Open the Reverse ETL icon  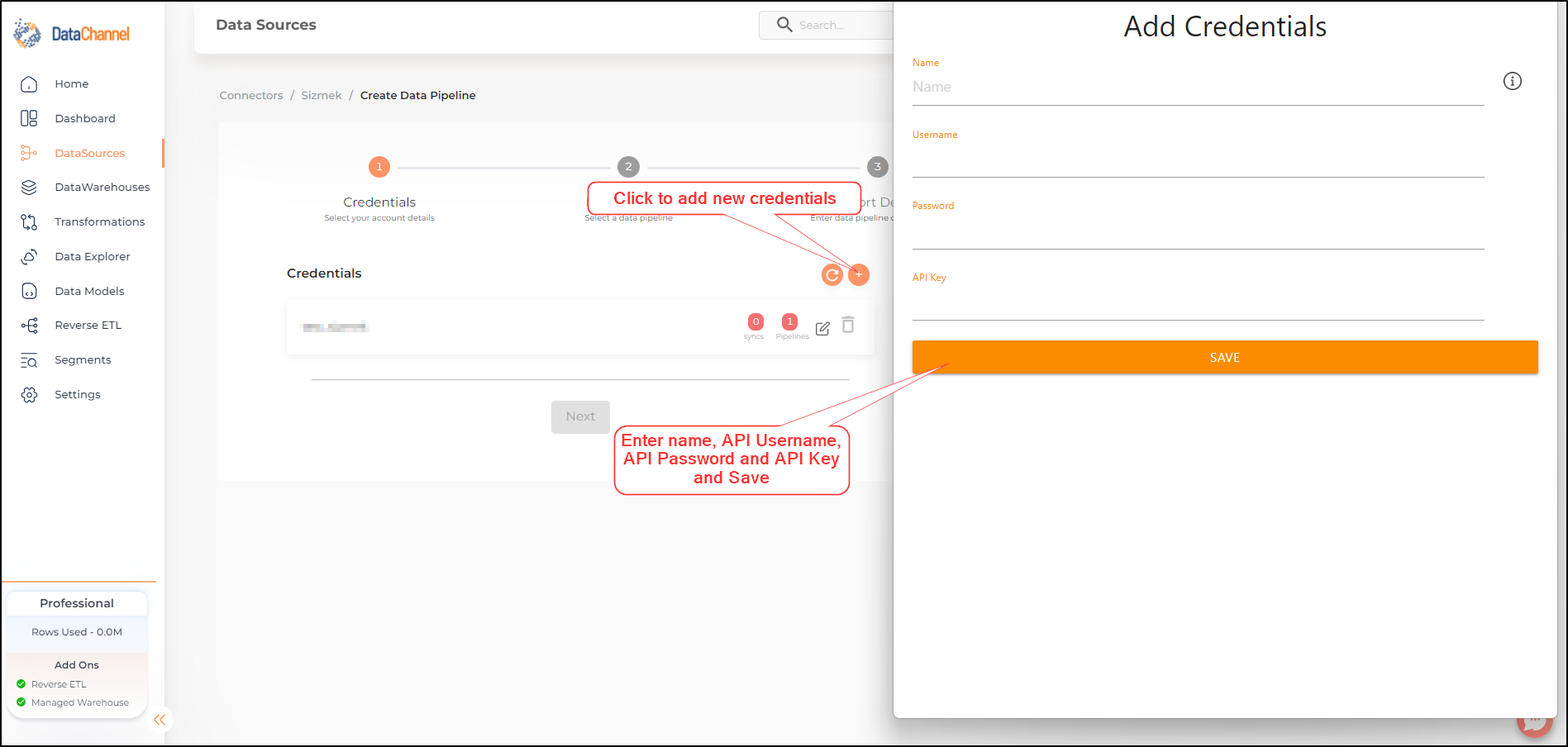[x=29, y=326]
